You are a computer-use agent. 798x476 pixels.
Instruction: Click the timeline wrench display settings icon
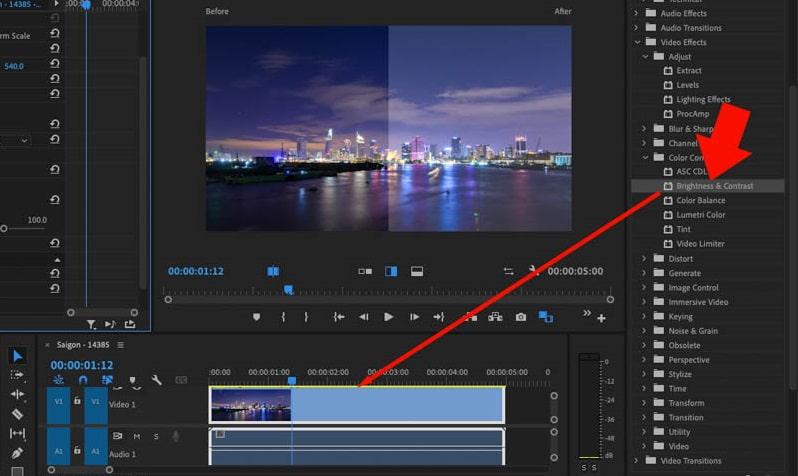click(x=156, y=380)
